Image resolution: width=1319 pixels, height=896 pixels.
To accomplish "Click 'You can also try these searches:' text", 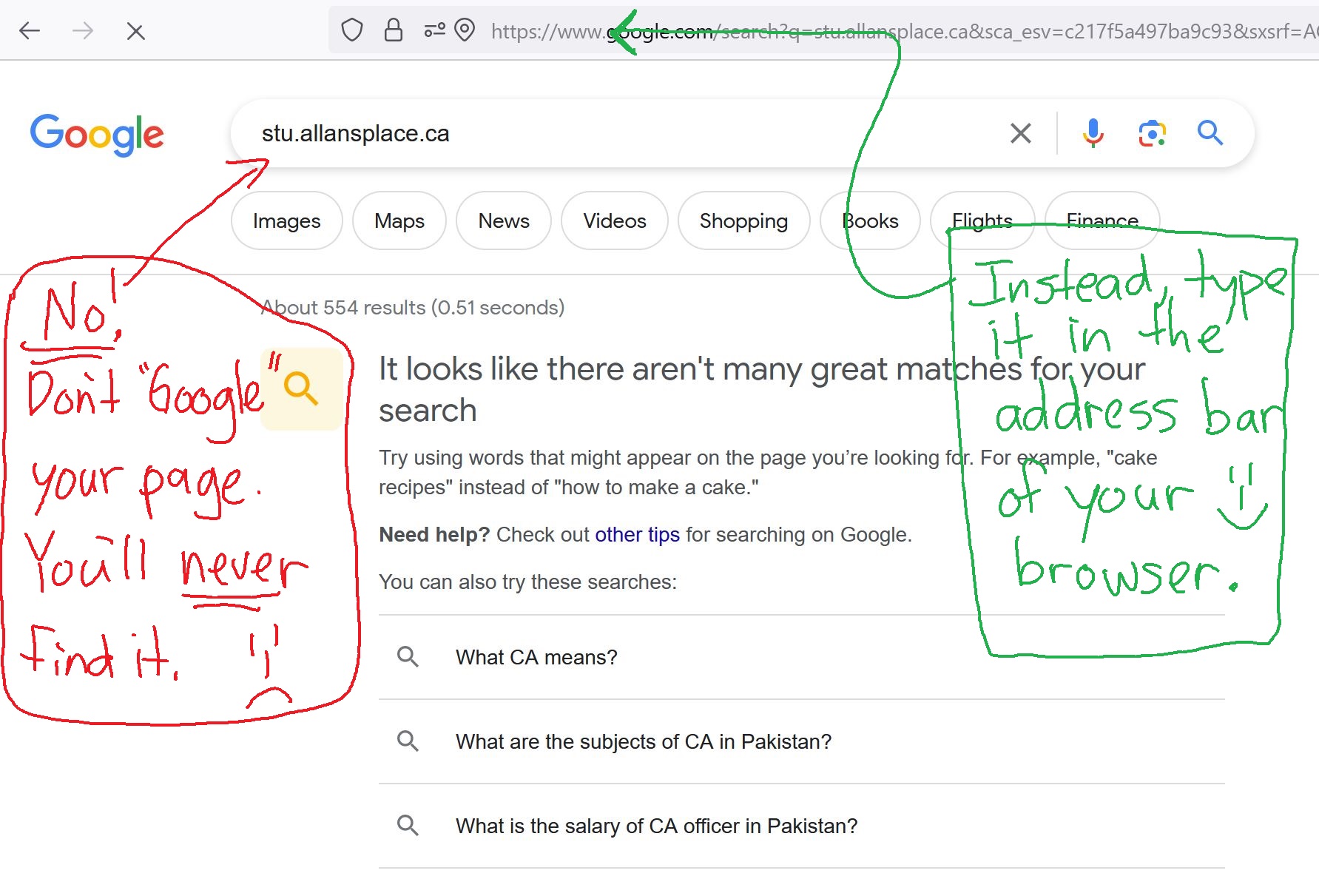I will tap(527, 582).
